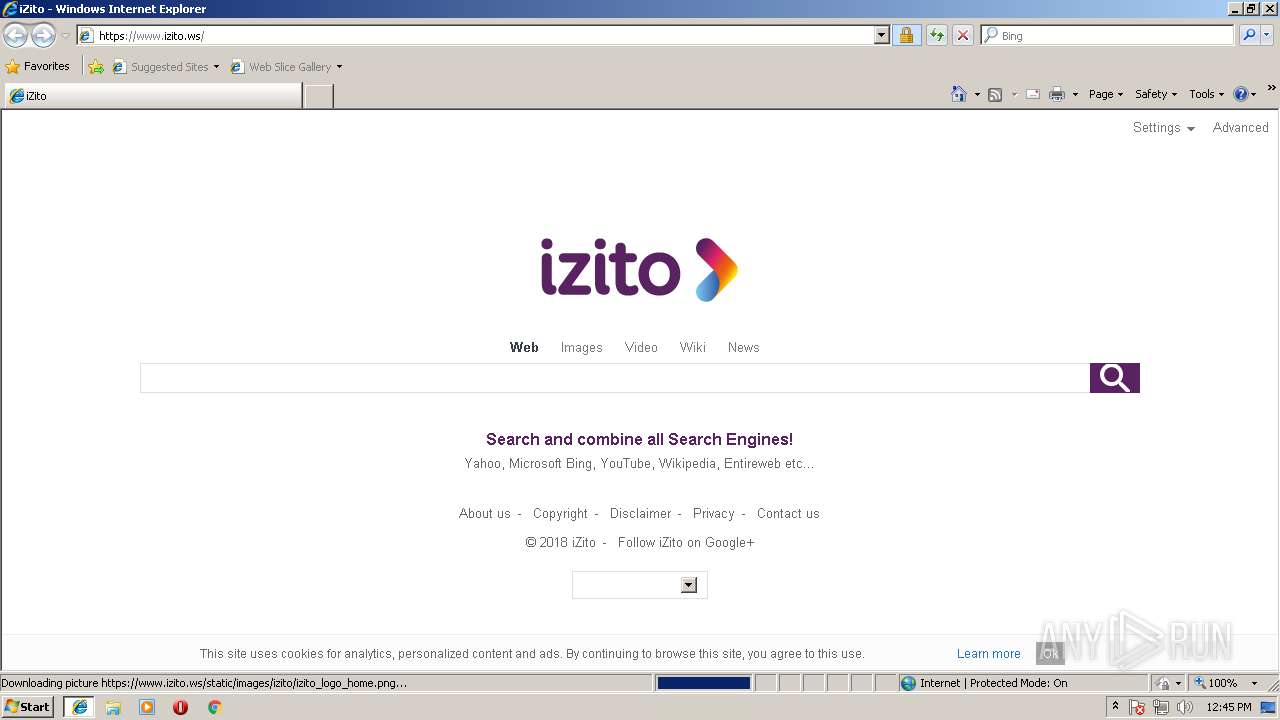Image resolution: width=1280 pixels, height=720 pixels.
Task: Switch to Video search tab
Action: tap(641, 348)
